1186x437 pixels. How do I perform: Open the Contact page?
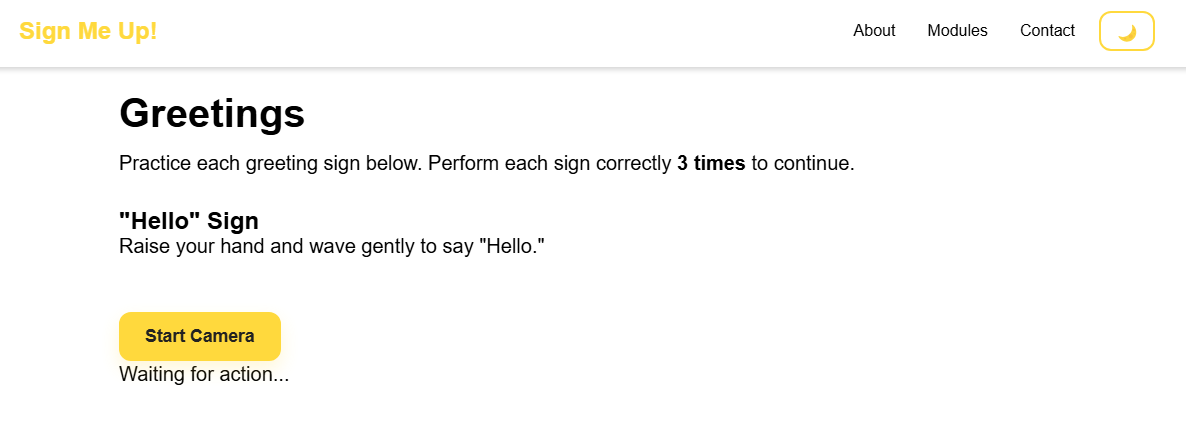pyautogui.click(x=1047, y=31)
